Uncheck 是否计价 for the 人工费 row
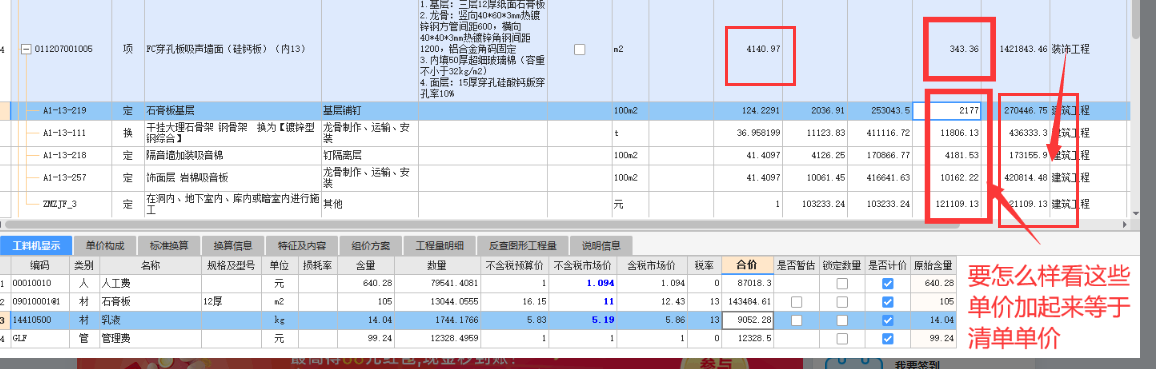The image size is (1156, 369). click(x=888, y=284)
